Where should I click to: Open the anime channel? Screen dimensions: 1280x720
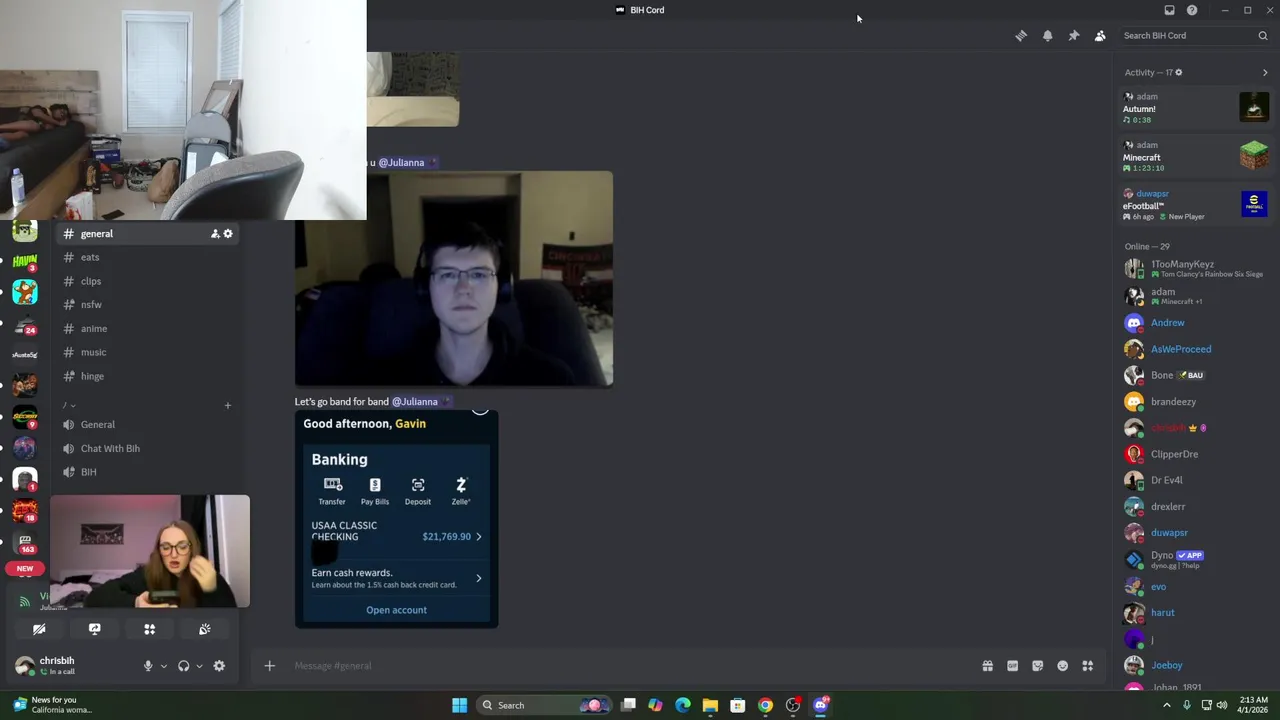(147, 329)
